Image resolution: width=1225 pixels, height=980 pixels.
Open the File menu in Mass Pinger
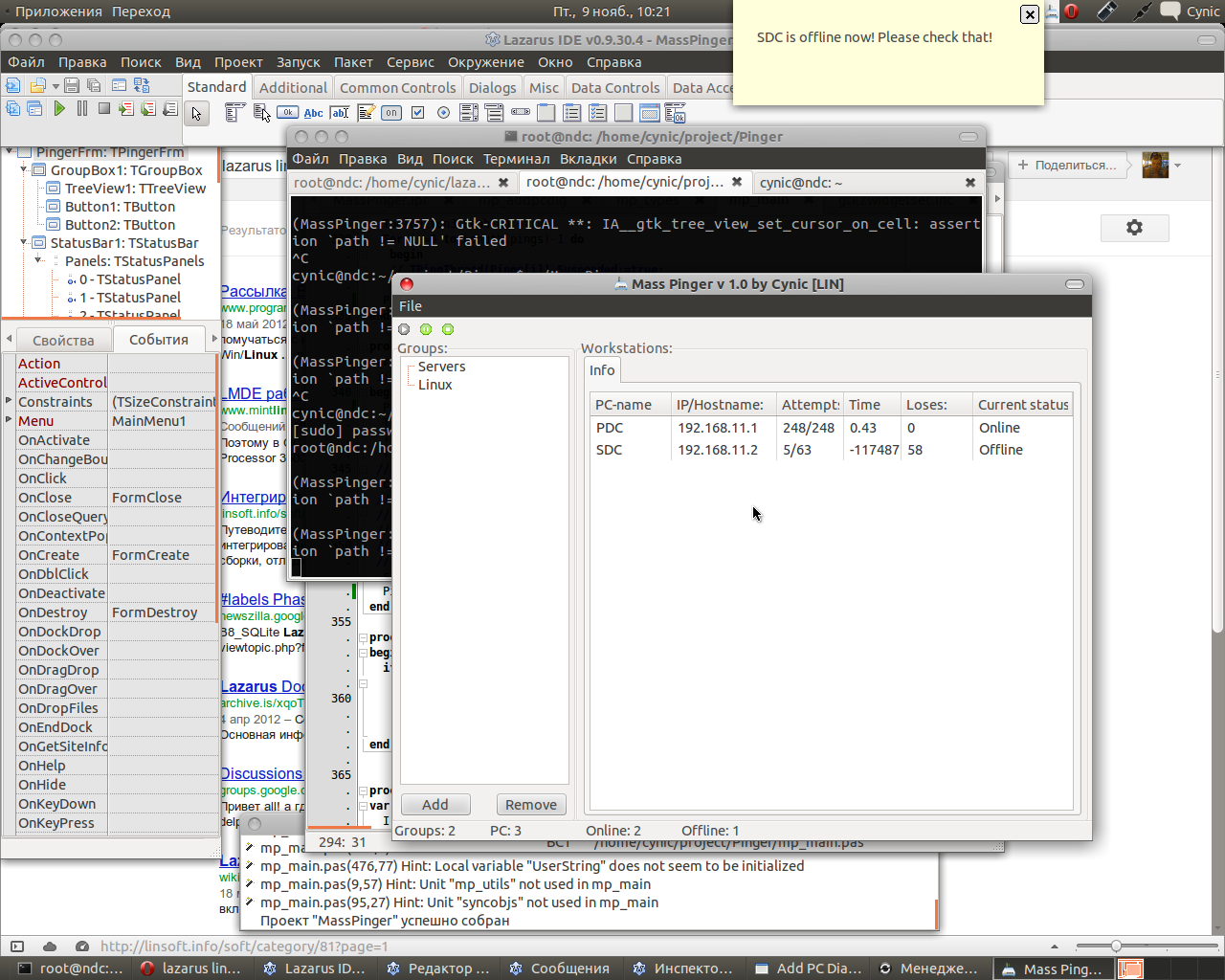coord(411,306)
